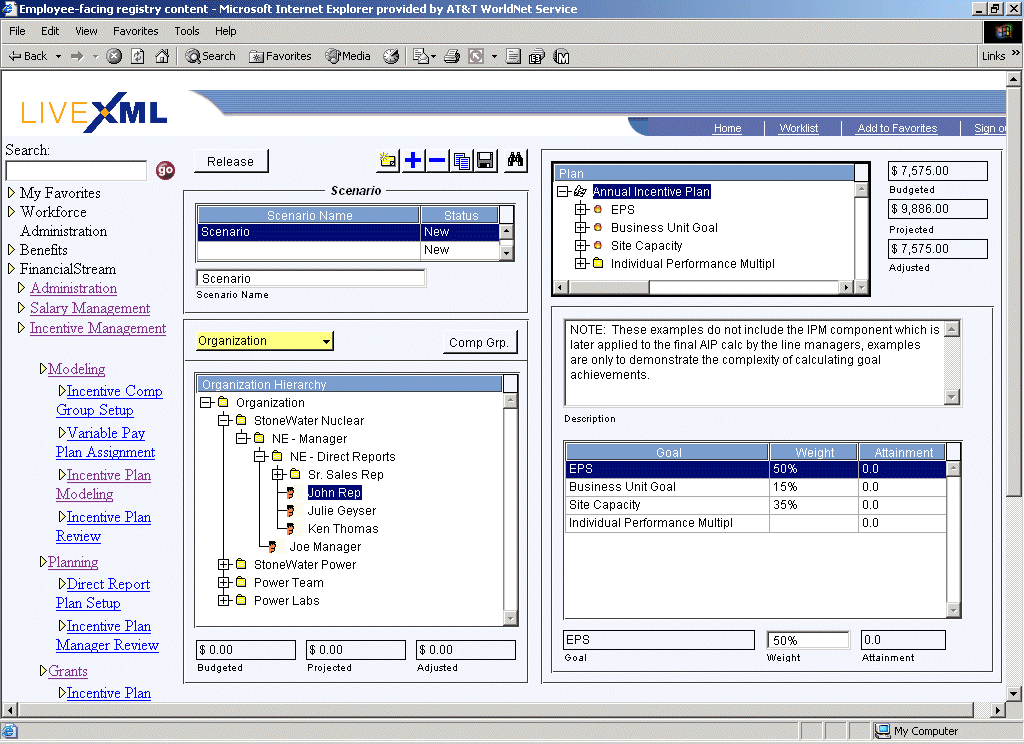Collapse the NE - Direct Reports node
1024x744 pixels.
260,456
